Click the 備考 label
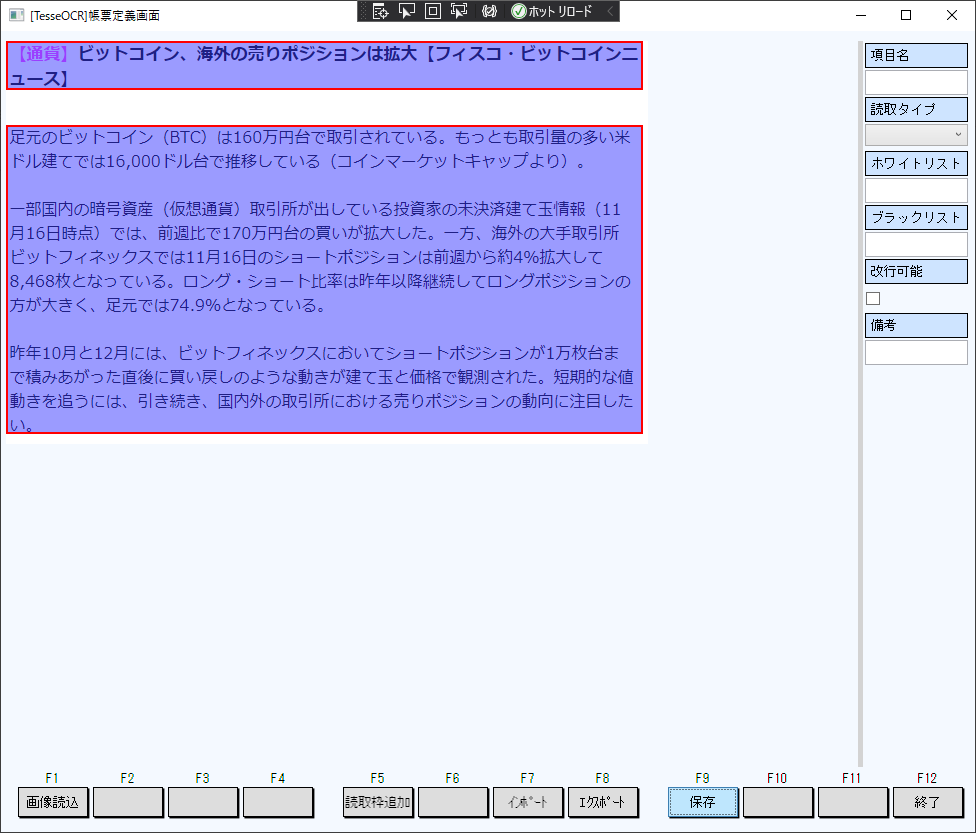The height and width of the screenshot is (833, 976). (916, 326)
